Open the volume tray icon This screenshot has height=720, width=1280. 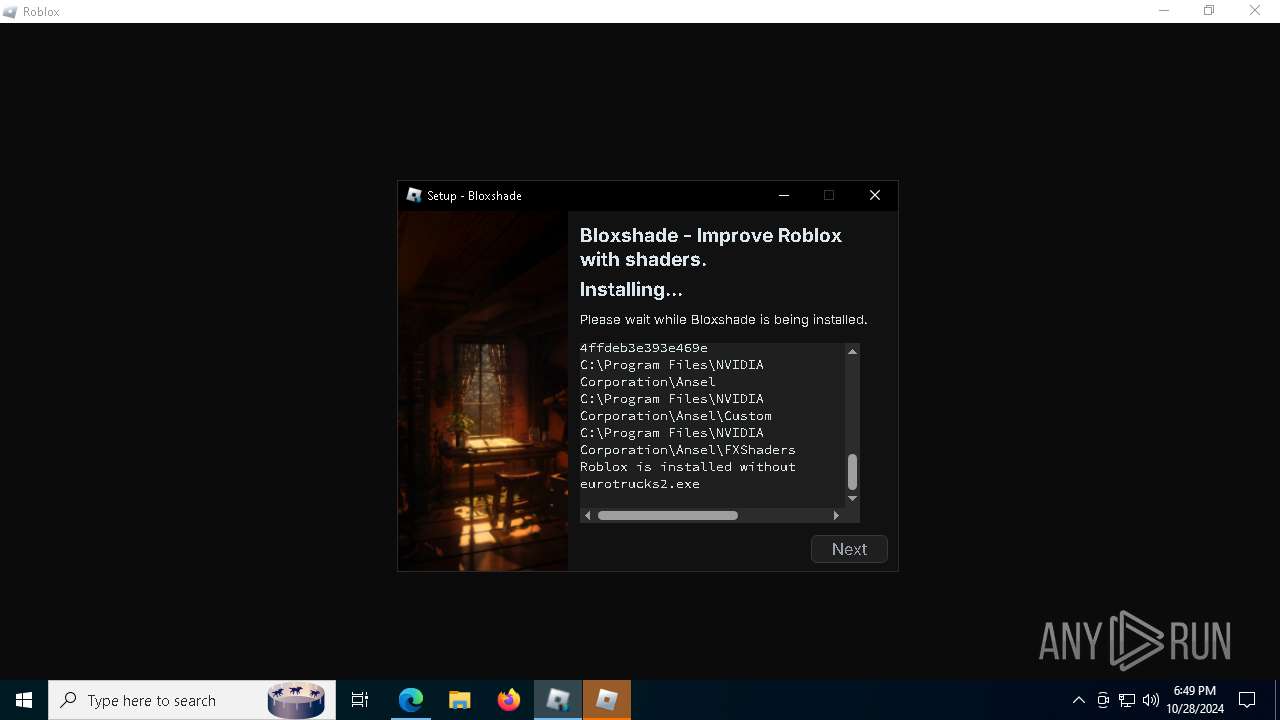point(1151,700)
